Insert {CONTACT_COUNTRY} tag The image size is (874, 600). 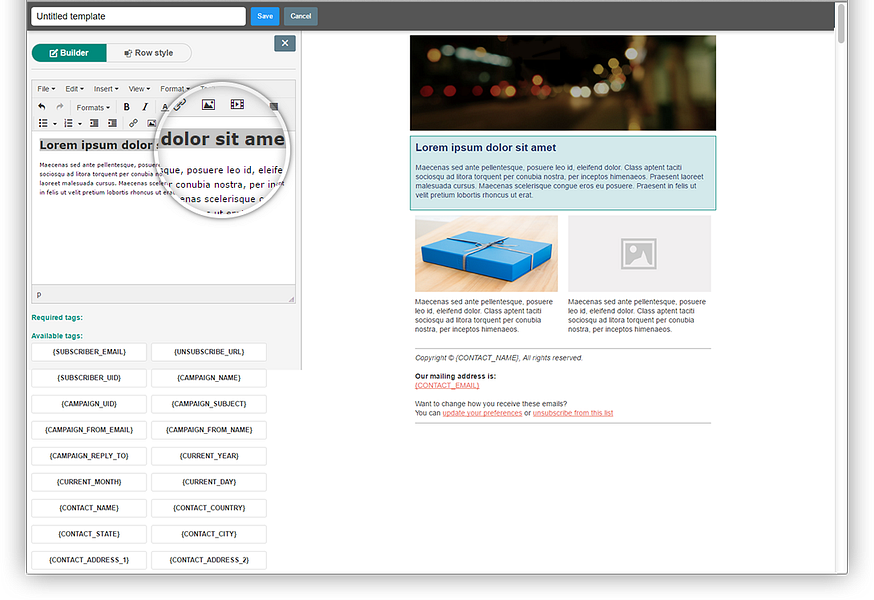pos(209,508)
